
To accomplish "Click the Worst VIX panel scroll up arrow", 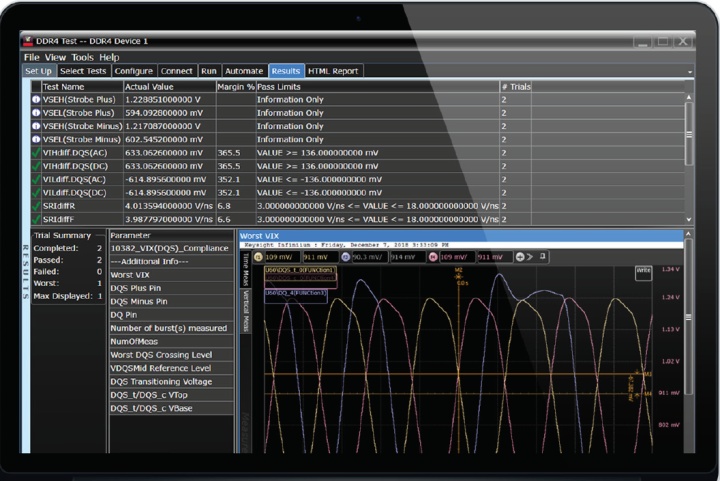I will [x=688, y=234].
